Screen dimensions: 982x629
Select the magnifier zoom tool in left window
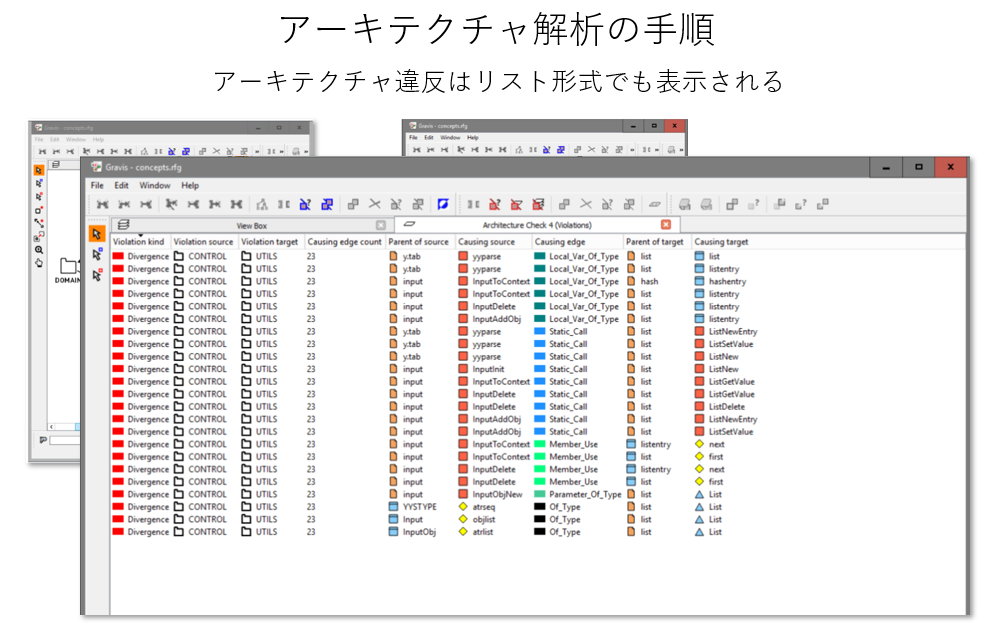39,250
